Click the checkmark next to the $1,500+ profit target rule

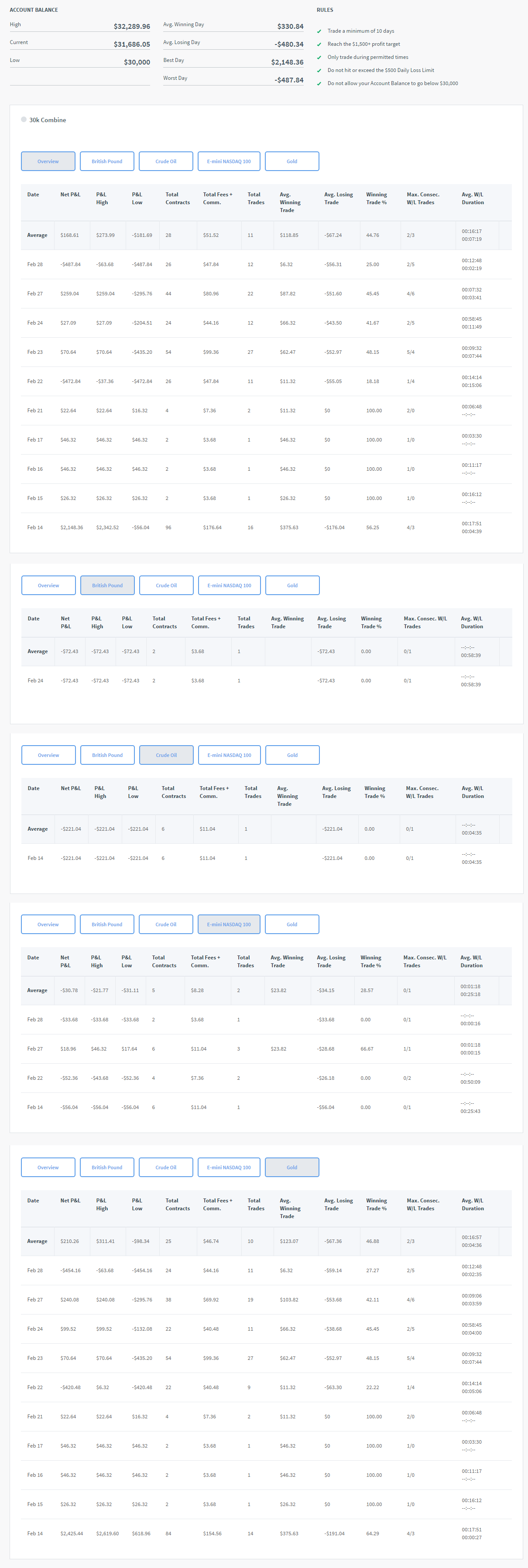point(319,45)
